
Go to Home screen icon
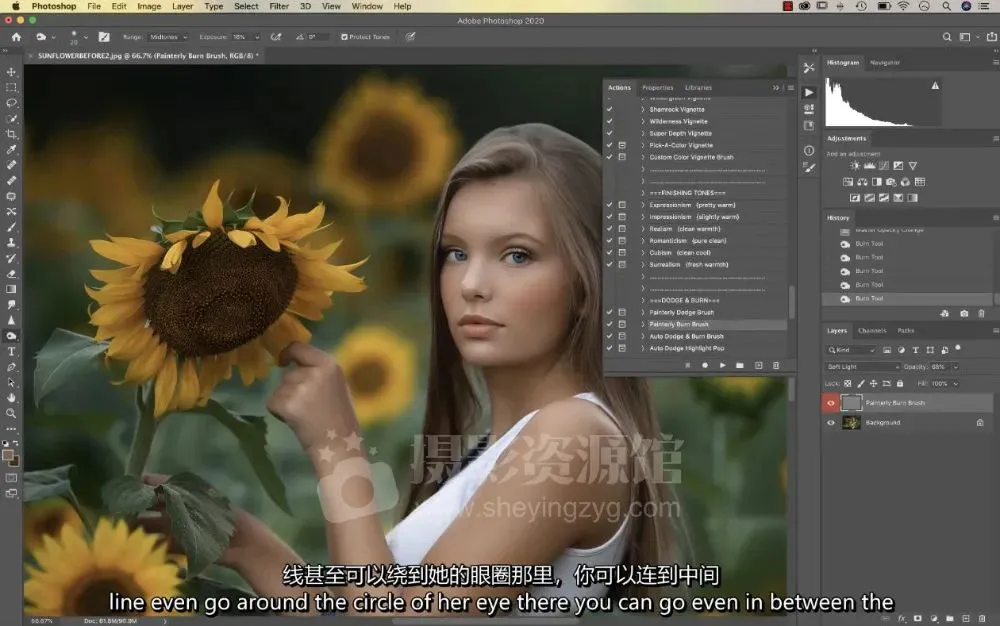(x=17, y=37)
